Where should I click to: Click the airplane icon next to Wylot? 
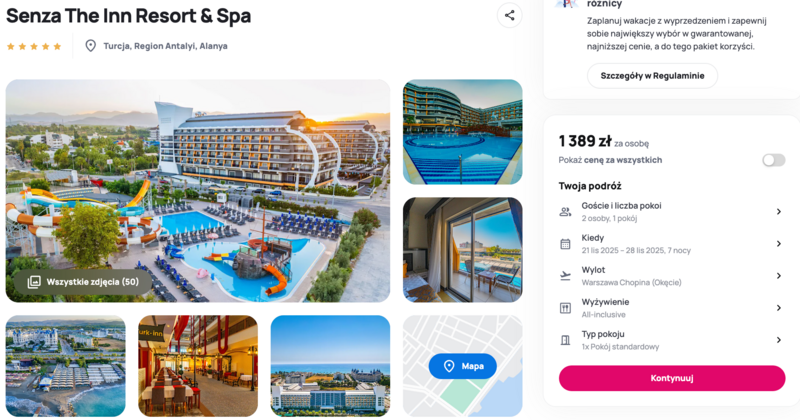(565, 276)
